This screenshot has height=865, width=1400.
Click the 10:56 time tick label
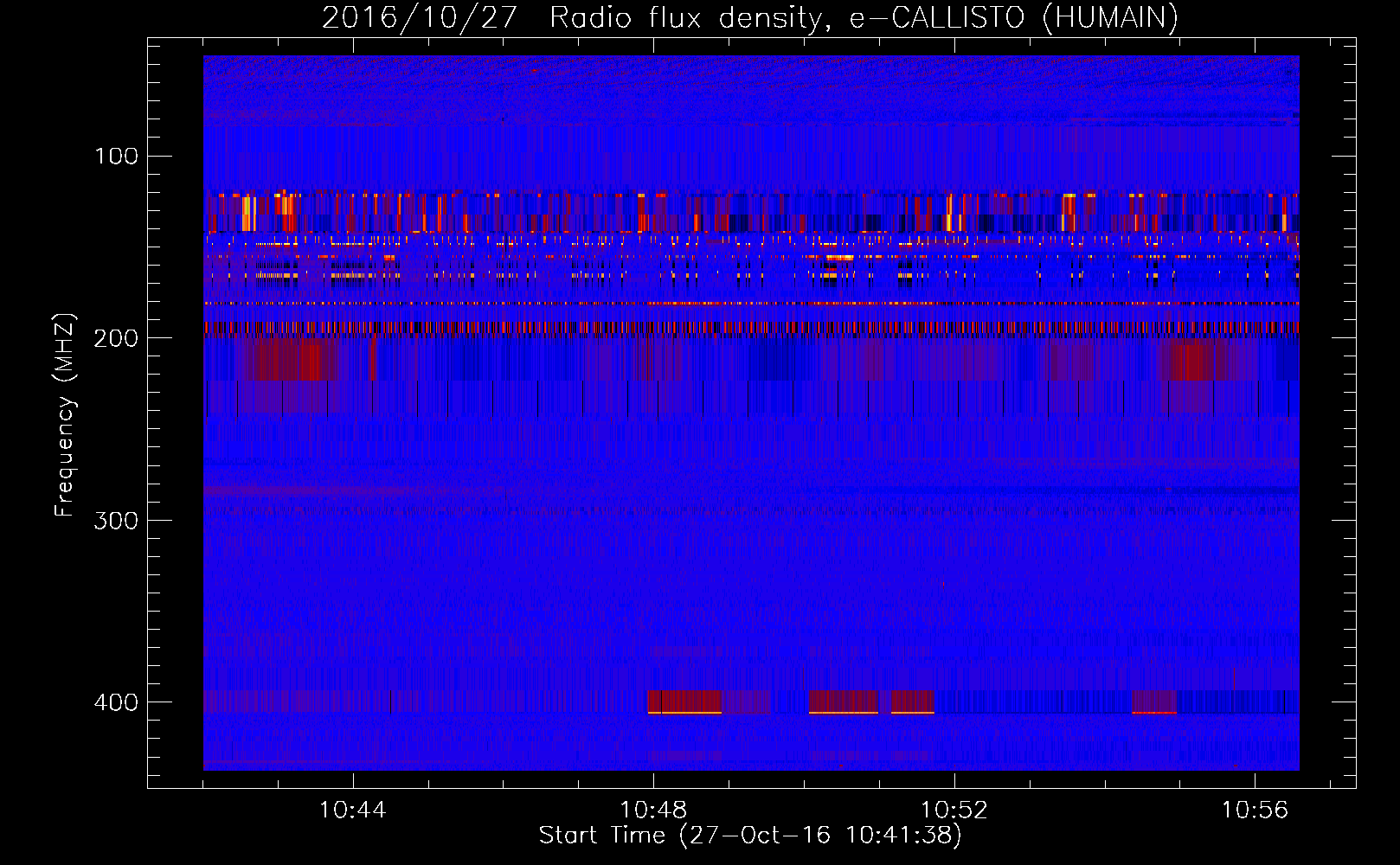coord(1255,811)
